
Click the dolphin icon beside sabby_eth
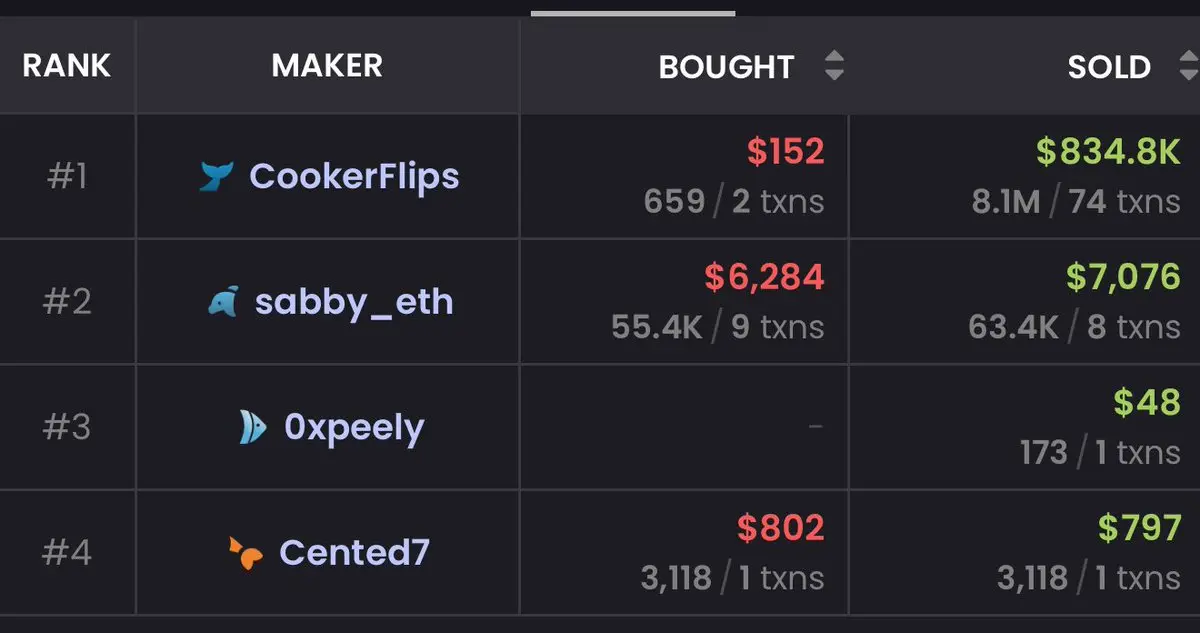[x=223, y=302]
